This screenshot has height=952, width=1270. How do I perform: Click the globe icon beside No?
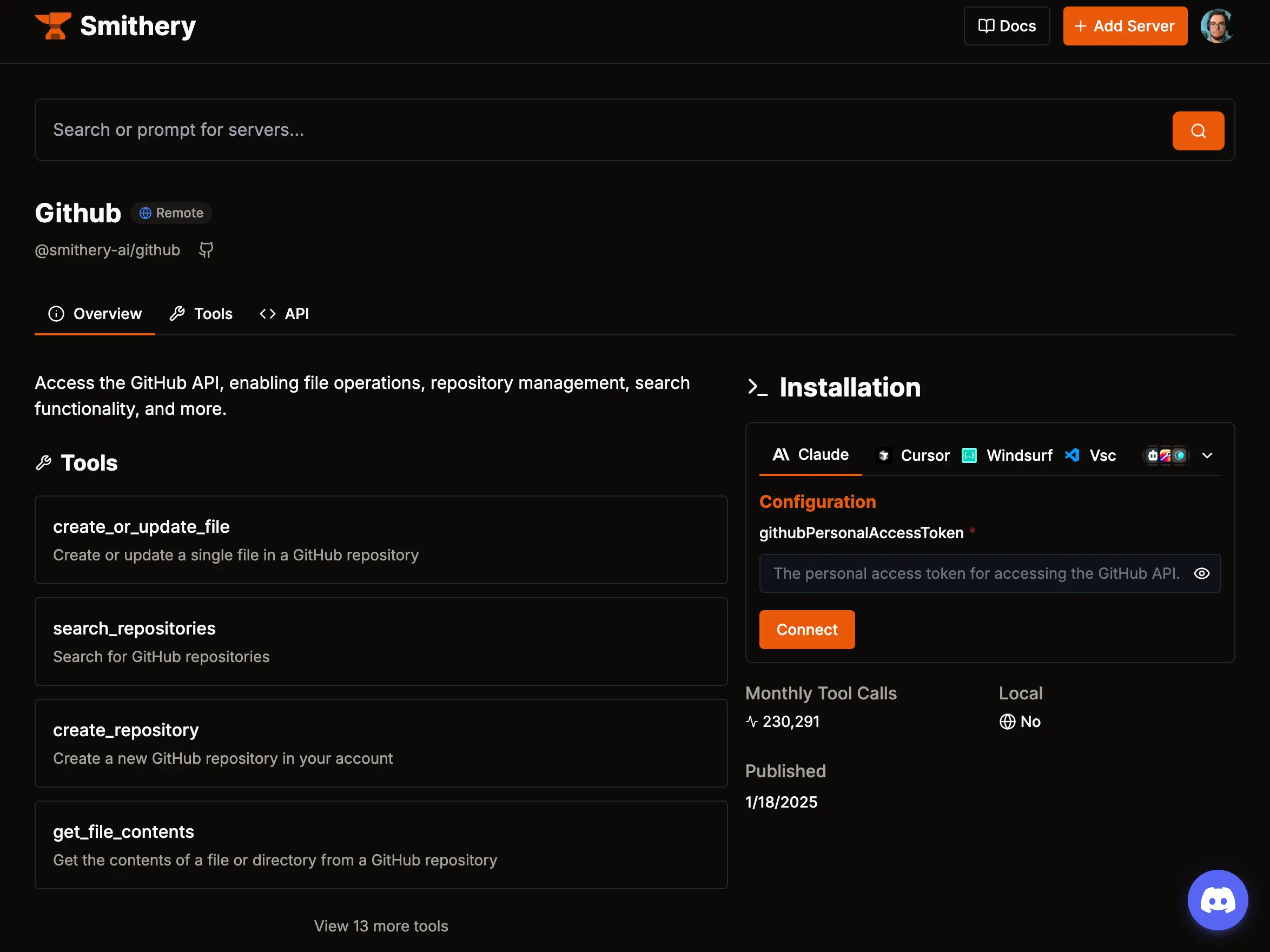(x=1007, y=721)
